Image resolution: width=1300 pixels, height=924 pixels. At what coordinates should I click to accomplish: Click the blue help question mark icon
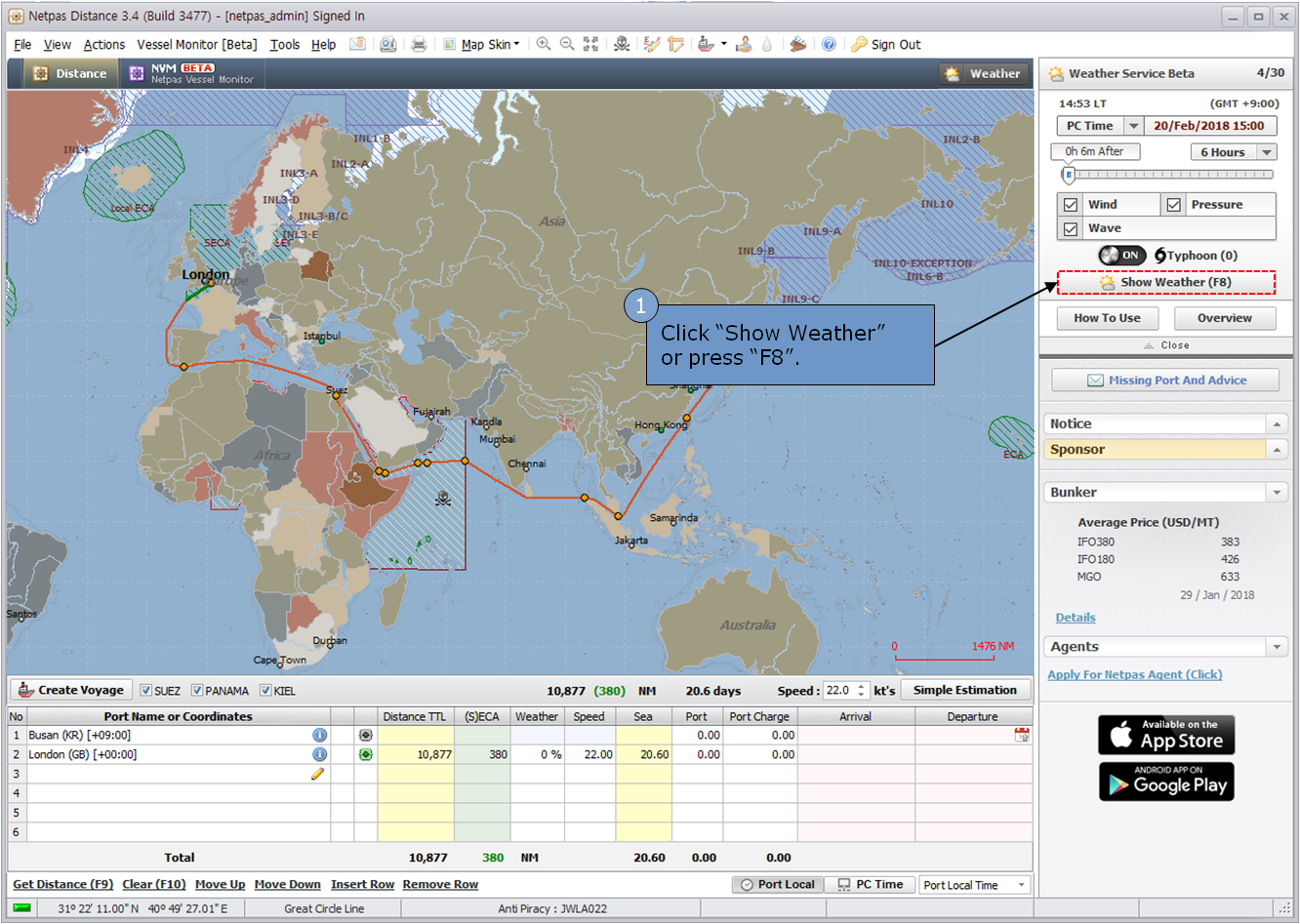pyautogui.click(x=829, y=45)
